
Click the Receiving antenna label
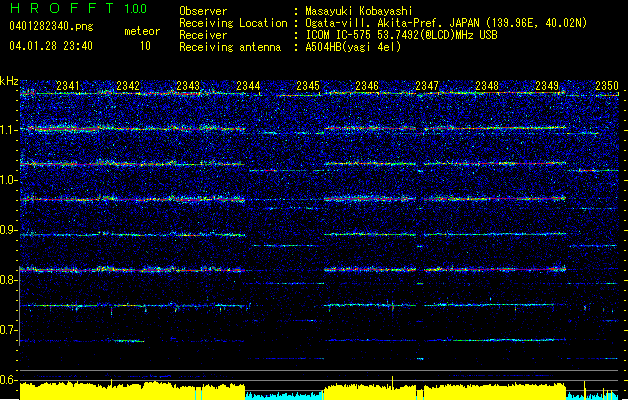230,47
